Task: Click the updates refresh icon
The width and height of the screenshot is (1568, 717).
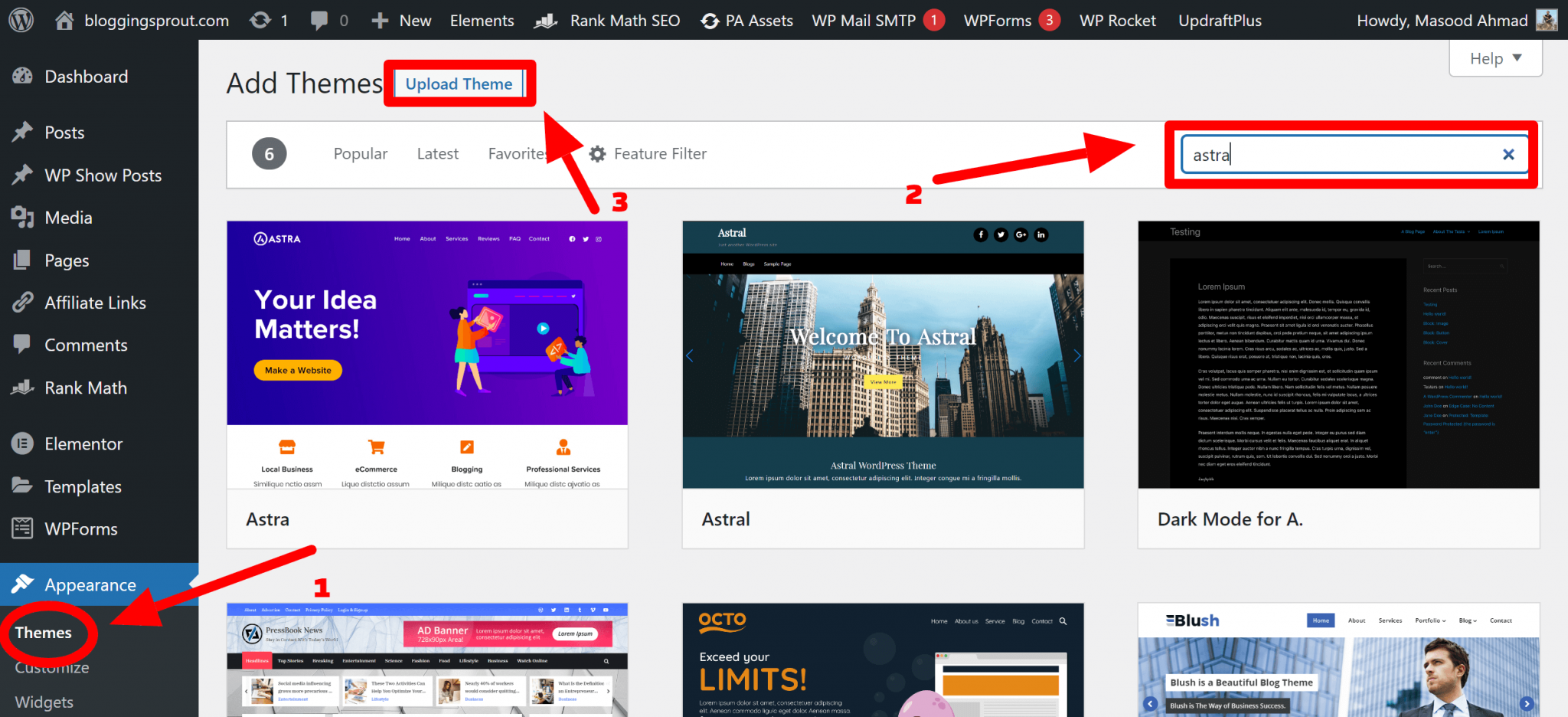Action: 260,20
